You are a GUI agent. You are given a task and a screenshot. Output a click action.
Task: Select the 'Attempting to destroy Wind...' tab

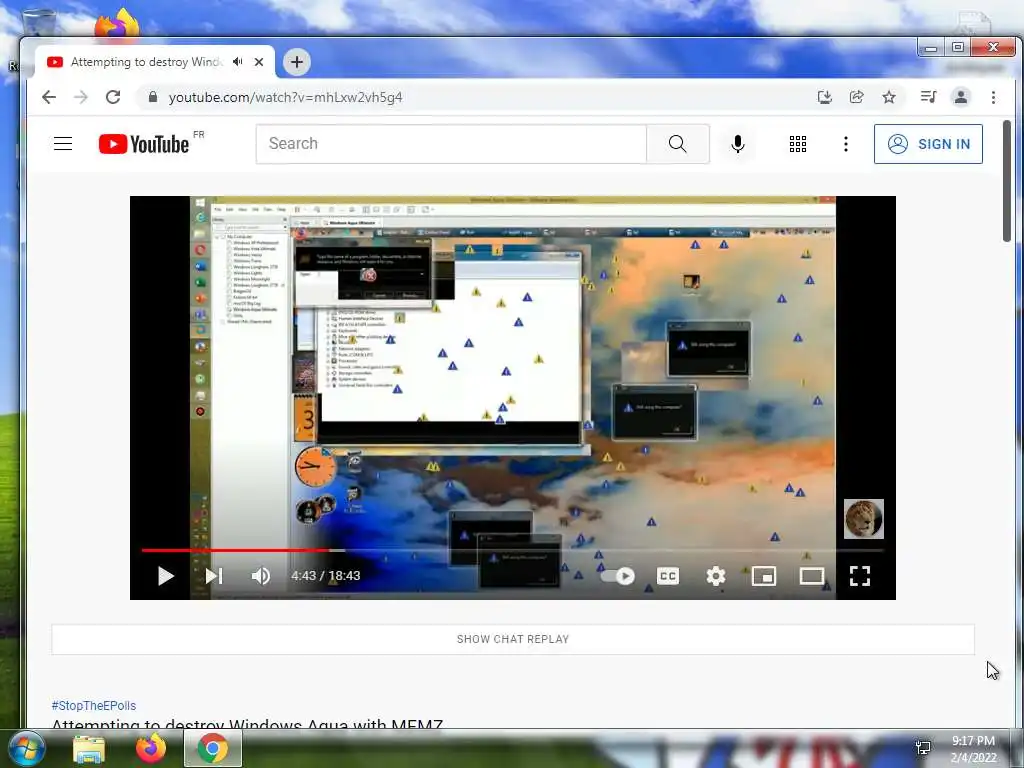click(155, 62)
